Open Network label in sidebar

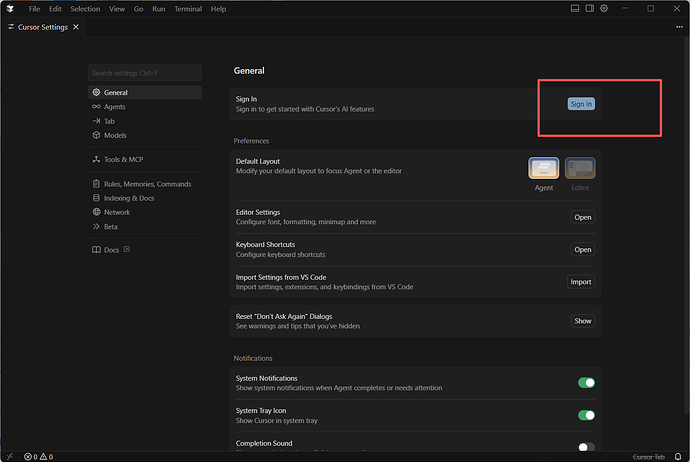(x=117, y=212)
